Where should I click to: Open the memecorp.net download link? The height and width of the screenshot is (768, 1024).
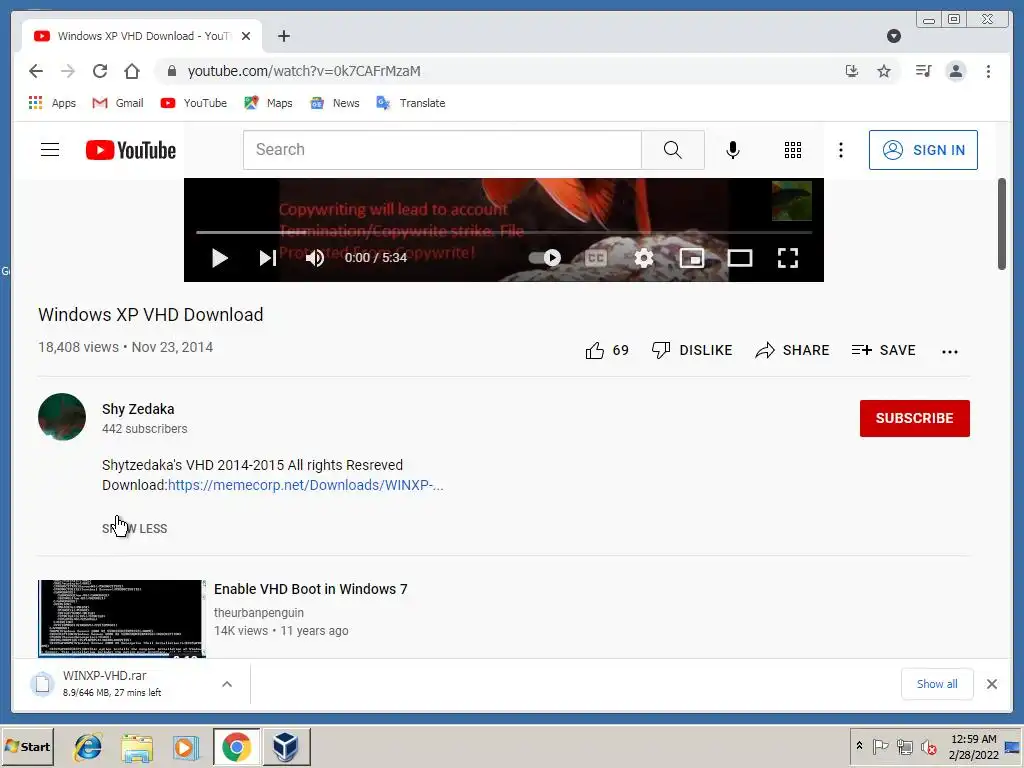tap(306, 485)
